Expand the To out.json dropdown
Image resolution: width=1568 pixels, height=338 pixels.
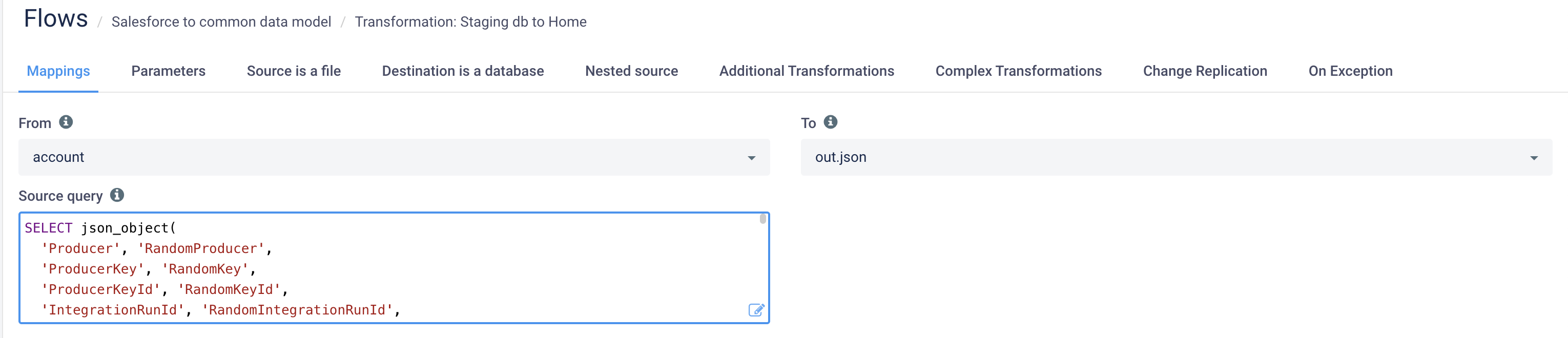point(1176,157)
